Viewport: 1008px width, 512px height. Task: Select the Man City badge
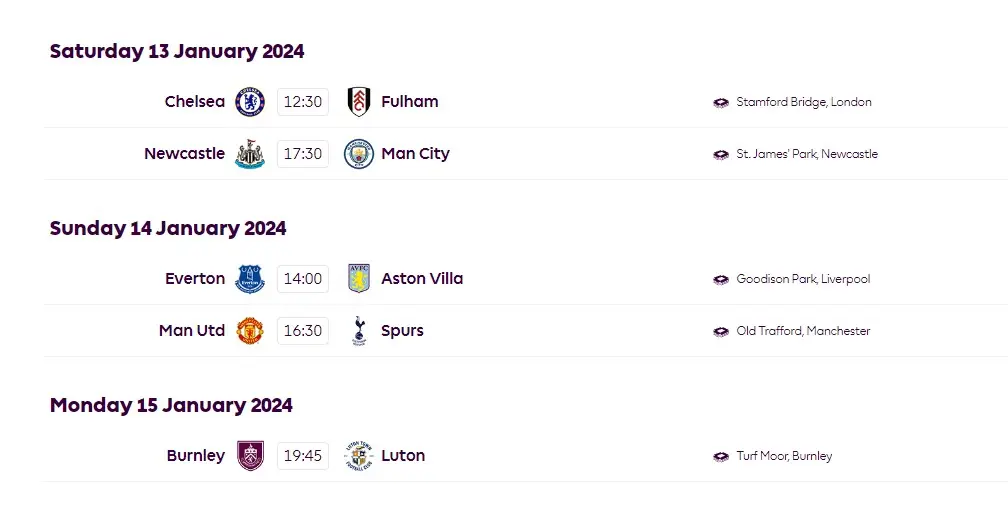(359, 154)
